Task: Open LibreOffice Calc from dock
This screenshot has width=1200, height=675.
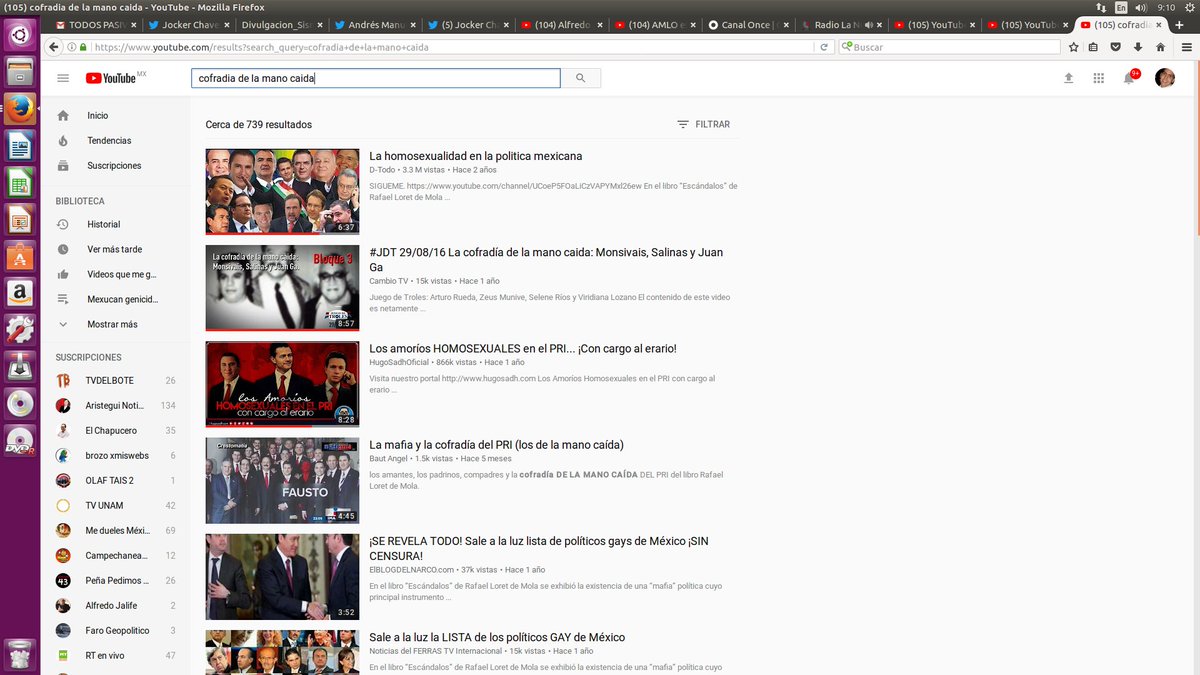Action: 19,183
